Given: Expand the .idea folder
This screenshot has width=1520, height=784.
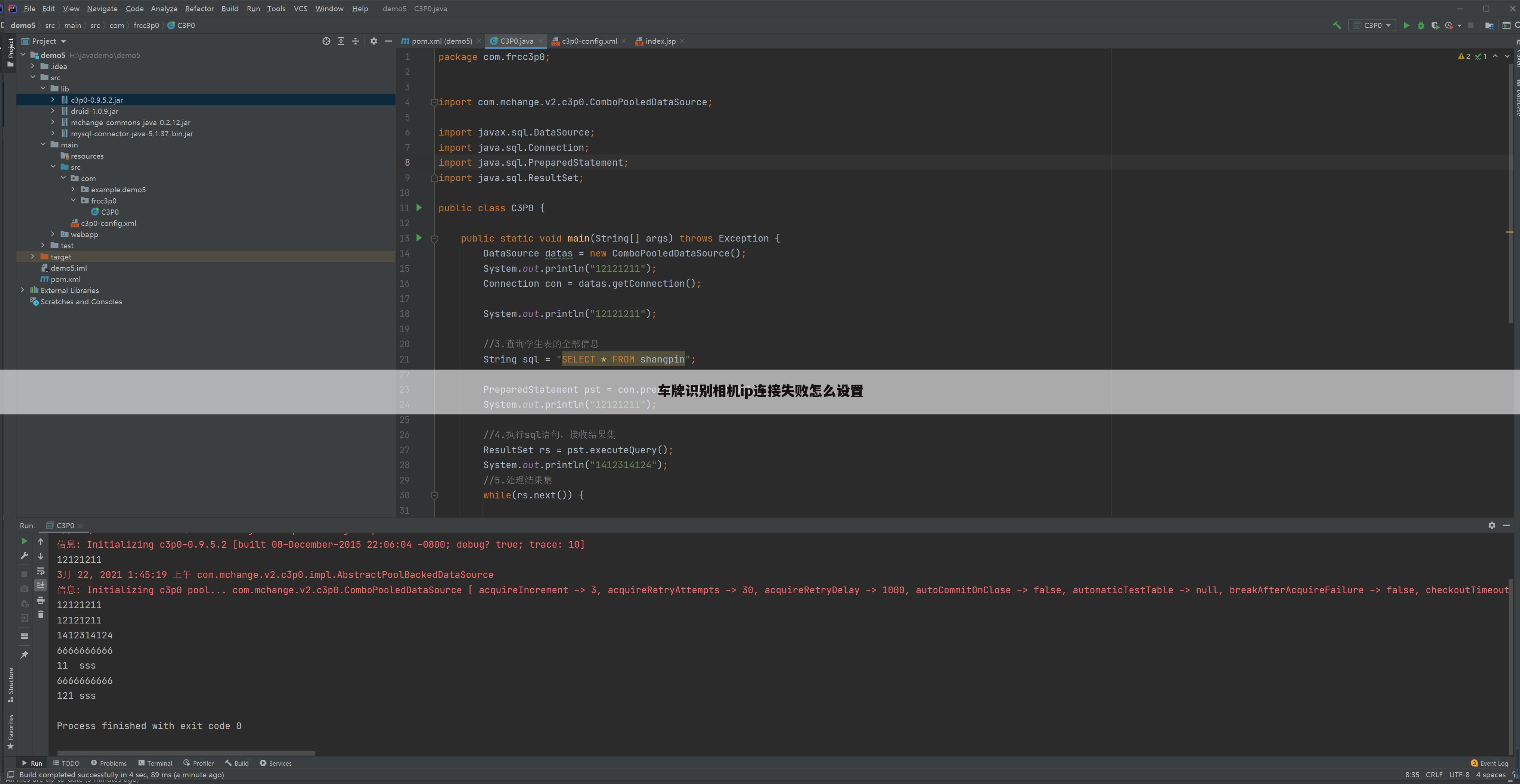Looking at the screenshot, I should click(x=33, y=66).
